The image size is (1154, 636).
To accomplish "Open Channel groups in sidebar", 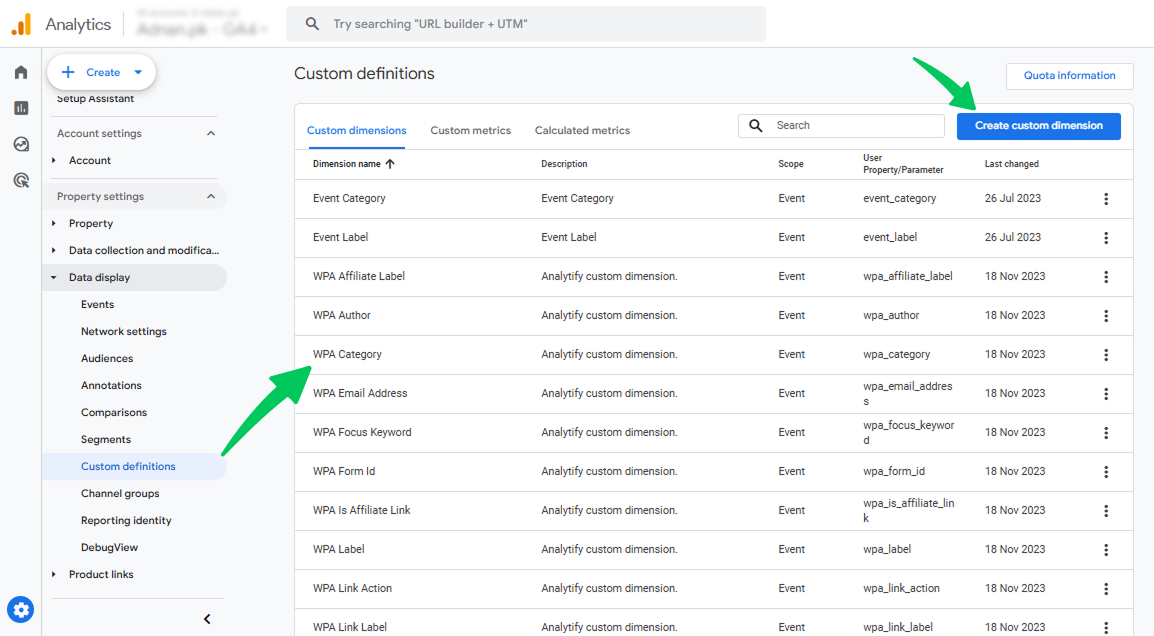I will click(x=120, y=493).
